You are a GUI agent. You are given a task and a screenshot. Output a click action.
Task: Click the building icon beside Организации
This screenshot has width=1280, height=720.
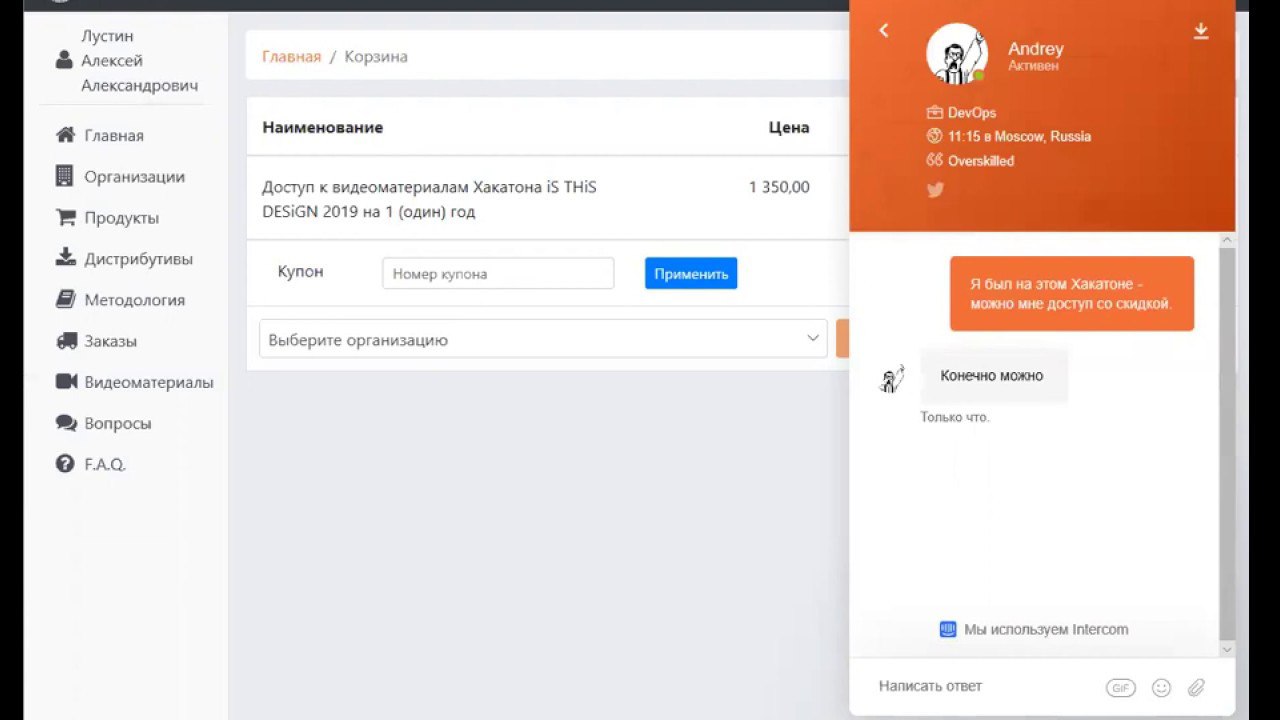coord(65,176)
